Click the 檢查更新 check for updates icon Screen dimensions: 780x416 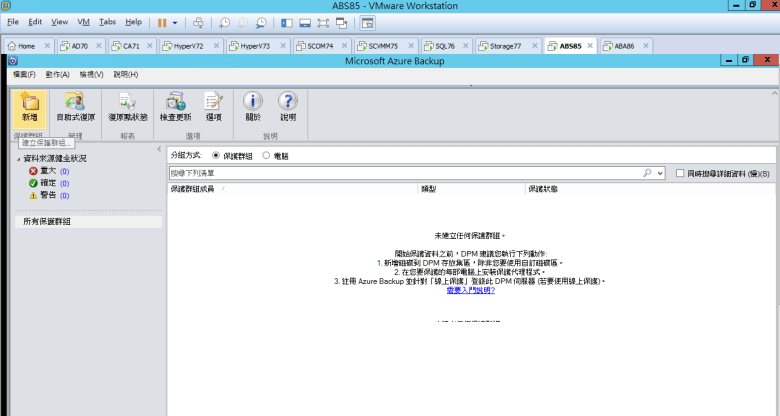point(175,107)
